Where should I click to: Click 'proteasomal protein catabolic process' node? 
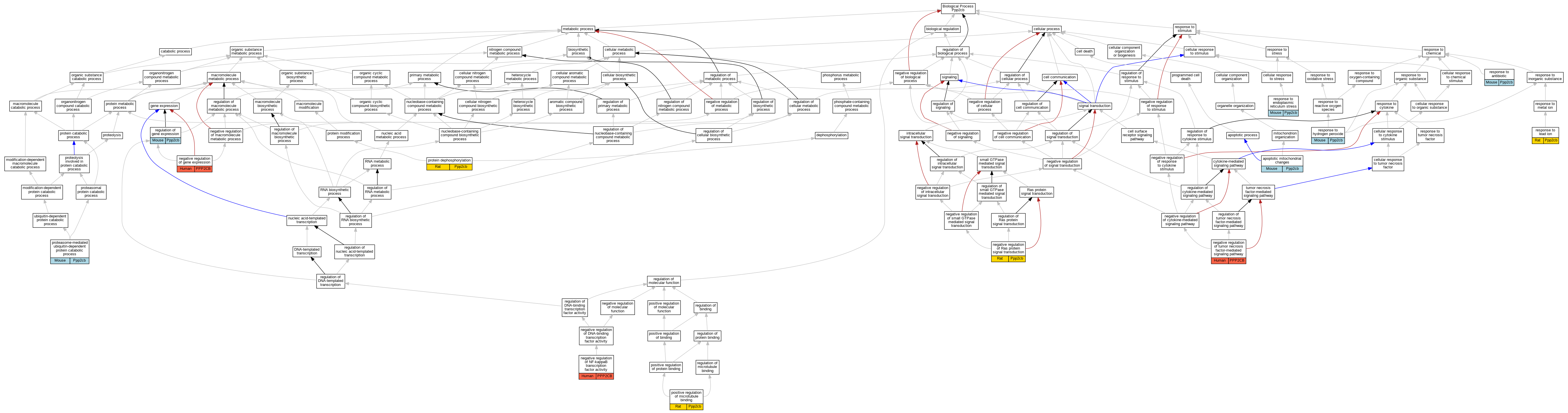91,192
